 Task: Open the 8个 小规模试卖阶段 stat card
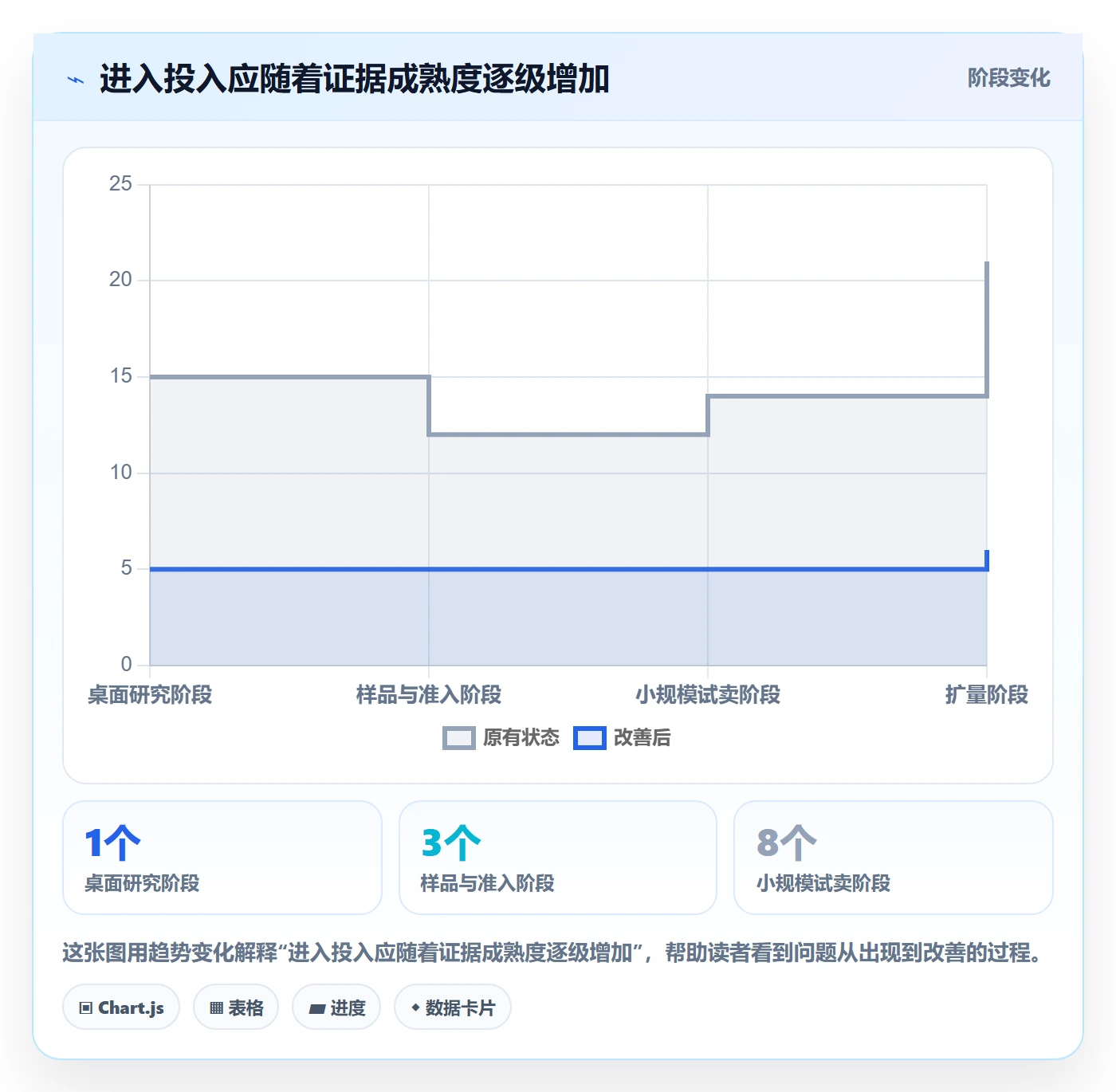click(894, 858)
